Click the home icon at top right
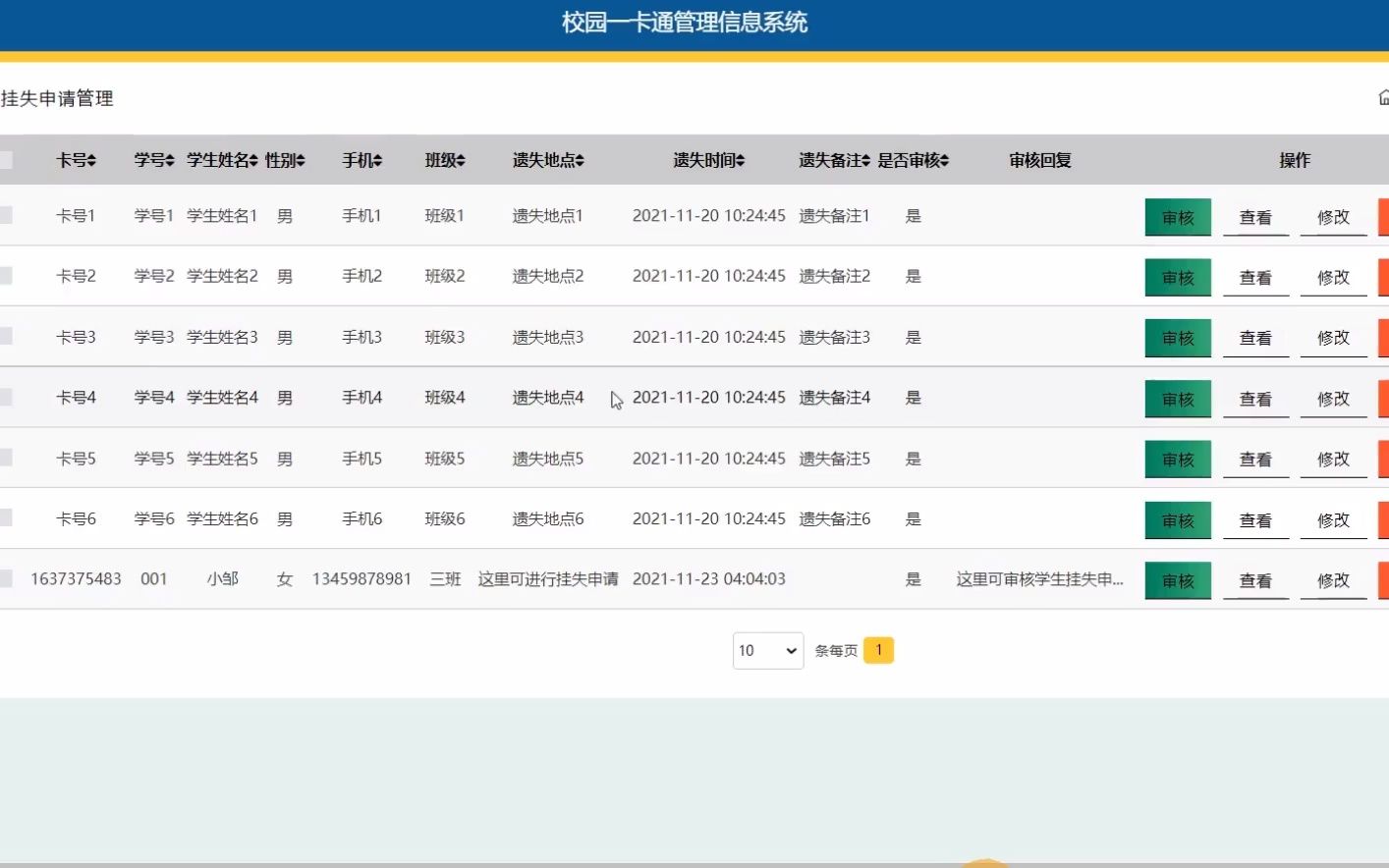Screen dimensions: 1389x868 1383,97
